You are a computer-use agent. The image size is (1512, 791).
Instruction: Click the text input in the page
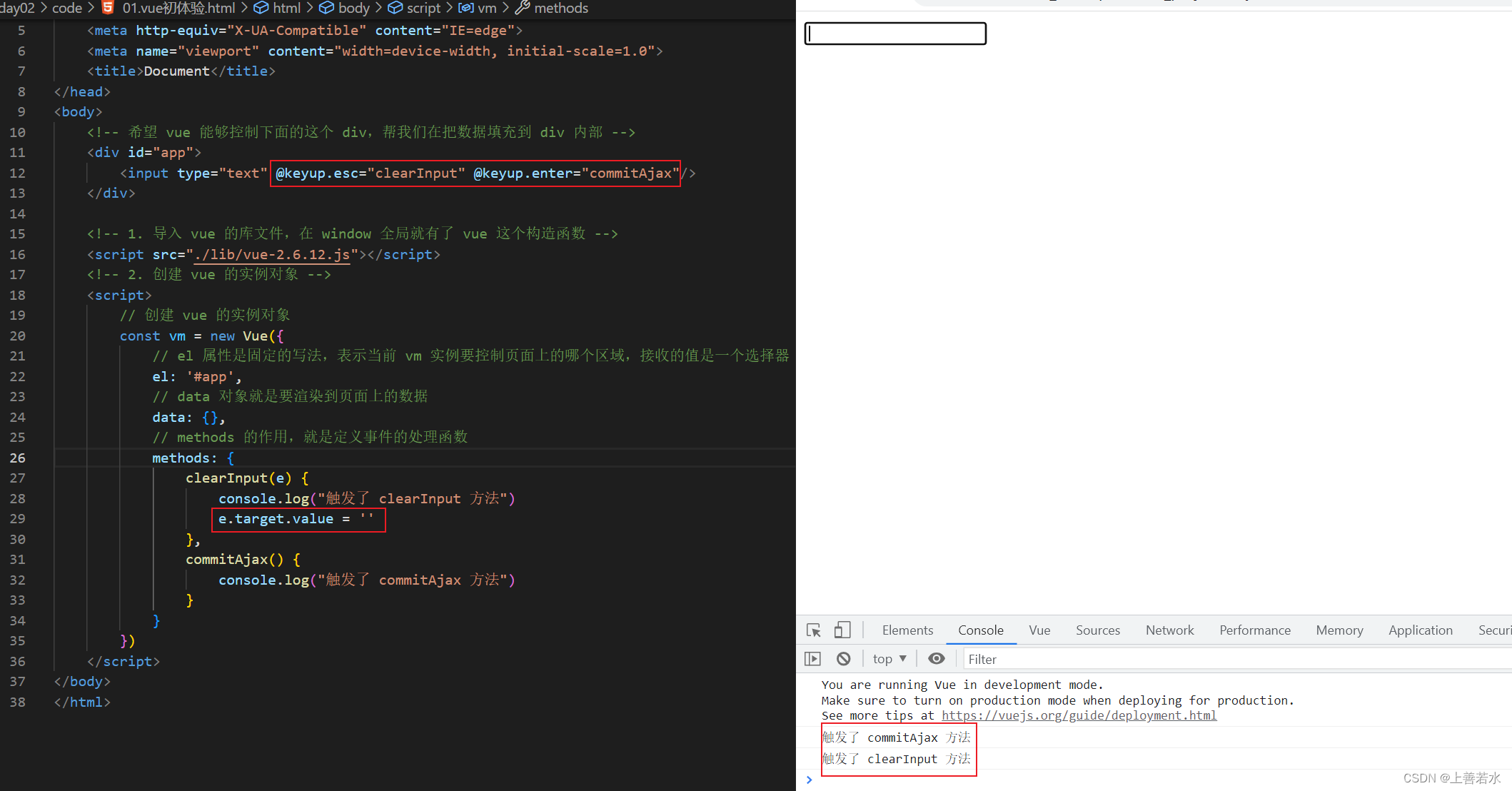tap(895, 34)
